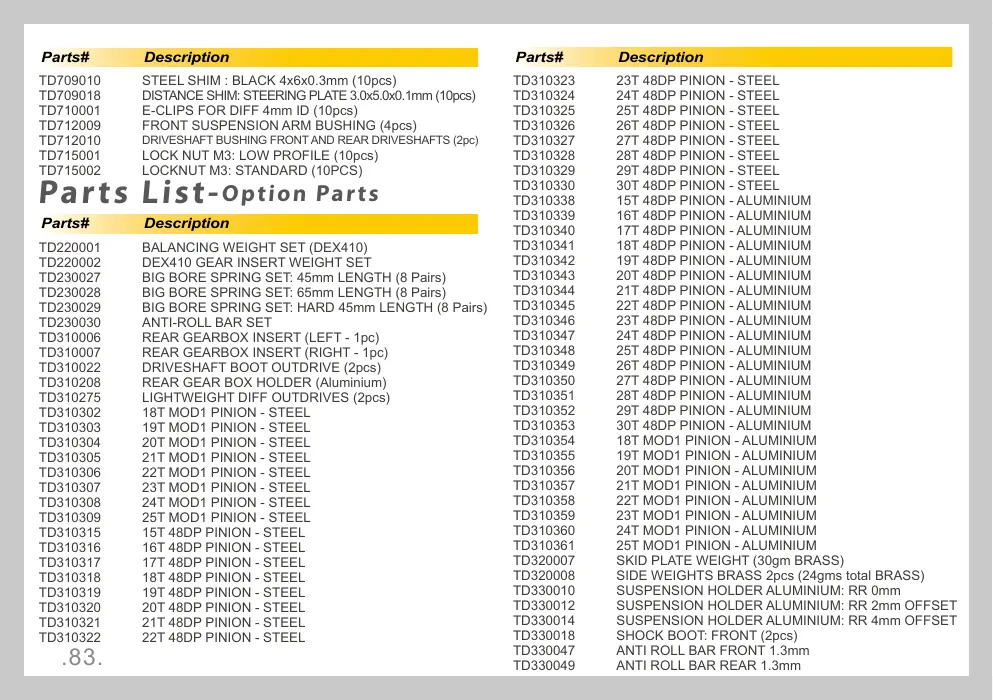The height and width of the screenshot is (700, 993).
Task: Click the Parts List-Option Parts heading
Action: (x=209, y=193)
